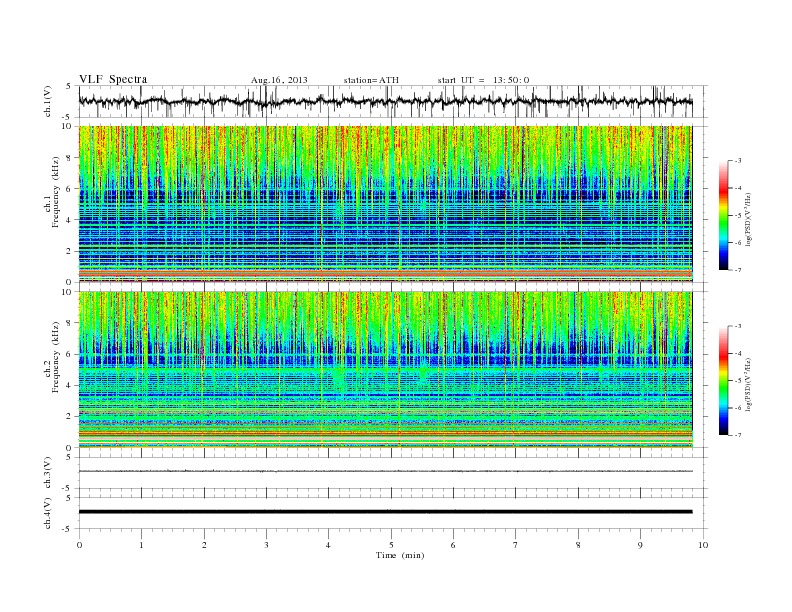The width and height of the screenshot is (792, 612).
Task: Select the ch.2 "Frequency (kHz)" axis label
Action: coord(56,356)
